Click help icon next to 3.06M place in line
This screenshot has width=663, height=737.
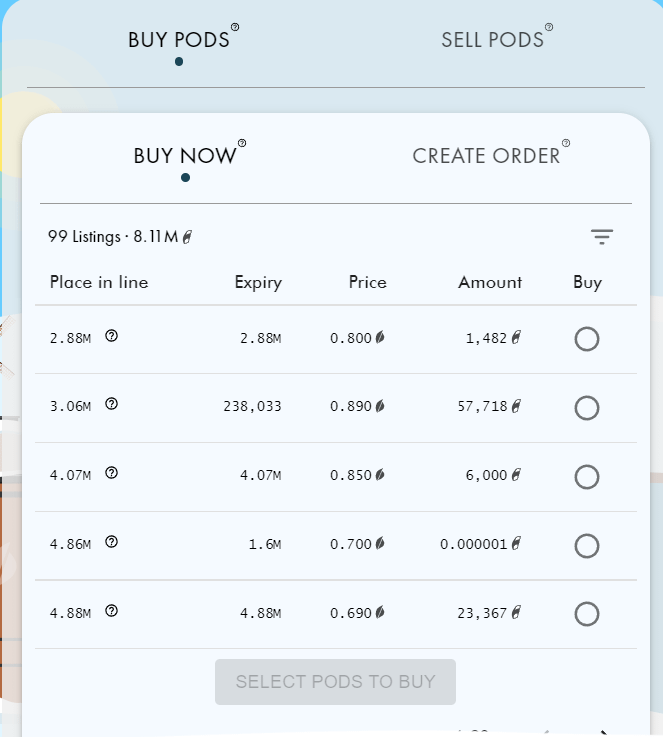(111, 404)
